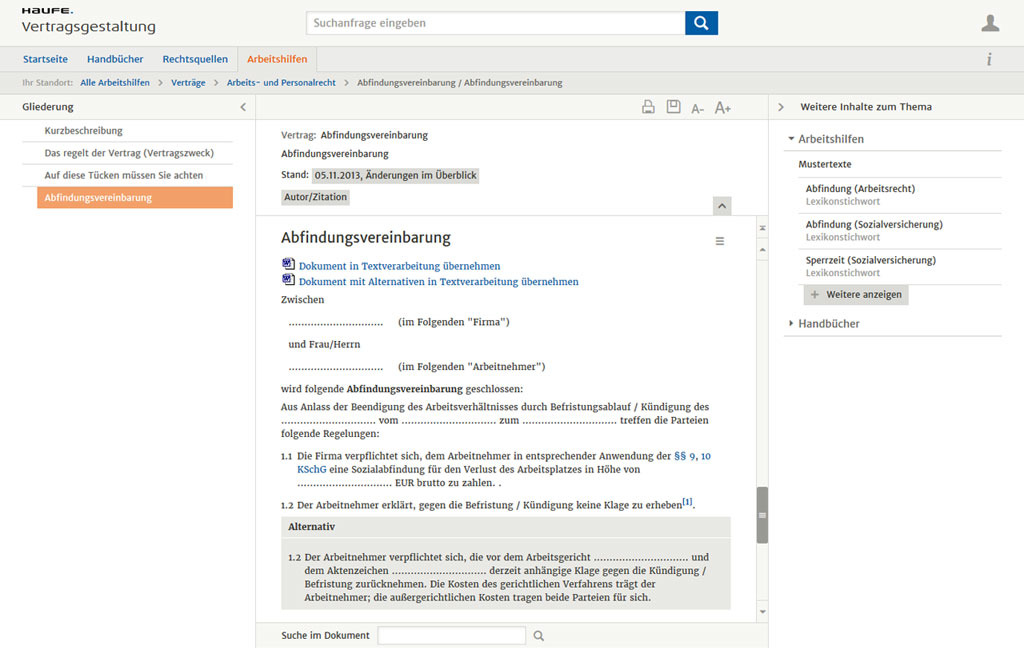Collapse the Gliederung panel chevron

pyautogui.click(x=243, y=107)
